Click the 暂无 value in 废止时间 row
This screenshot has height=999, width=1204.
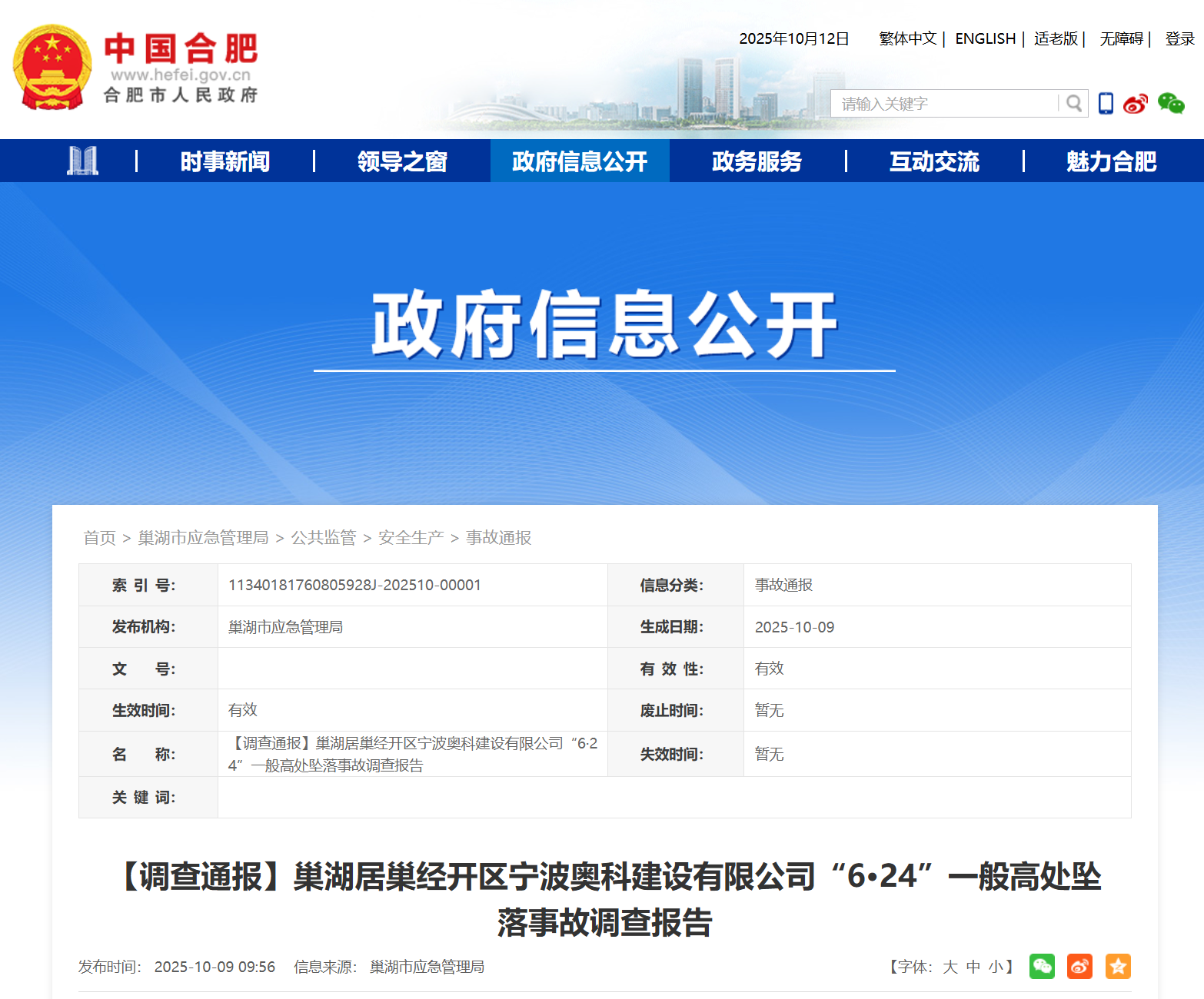pyautogui.click(x=770, y=710)
